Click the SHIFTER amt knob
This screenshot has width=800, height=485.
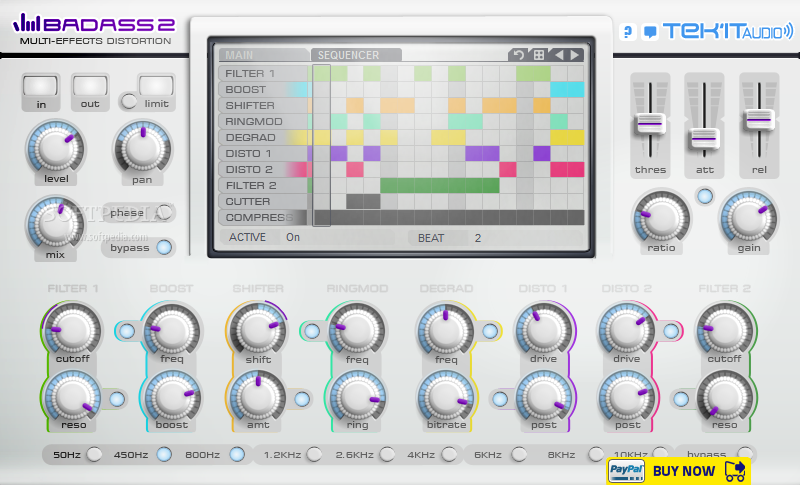click(x=258, y=397)
